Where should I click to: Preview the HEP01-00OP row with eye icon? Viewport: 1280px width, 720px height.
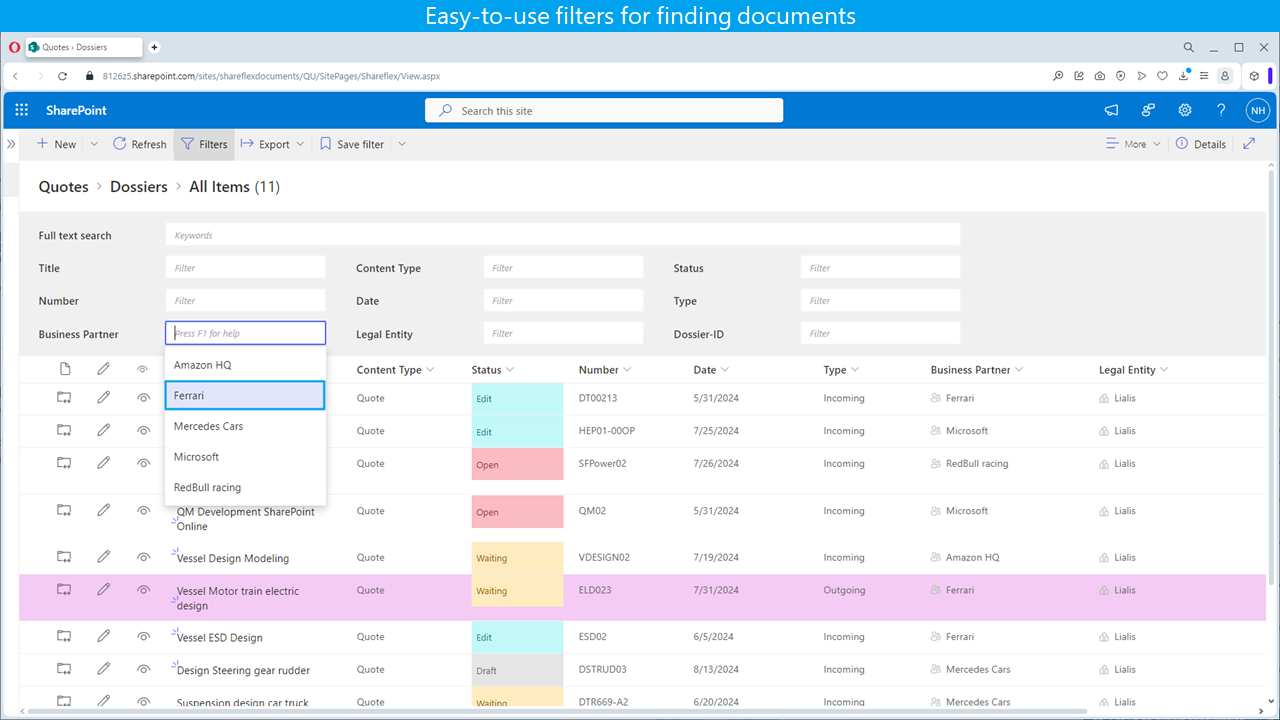click(x=143, y=430)
